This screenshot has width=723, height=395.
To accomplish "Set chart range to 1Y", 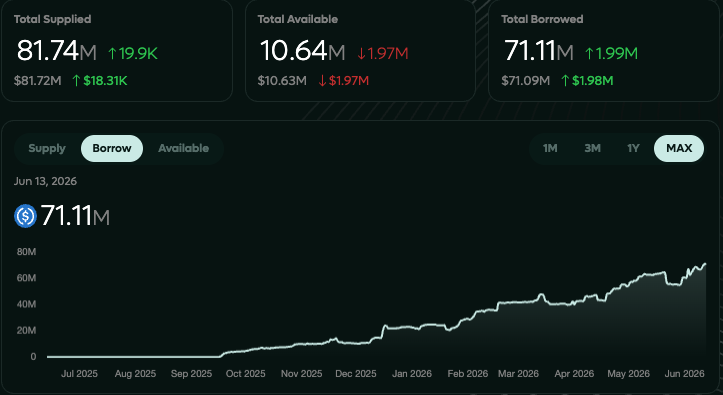I will pos(633,148).
